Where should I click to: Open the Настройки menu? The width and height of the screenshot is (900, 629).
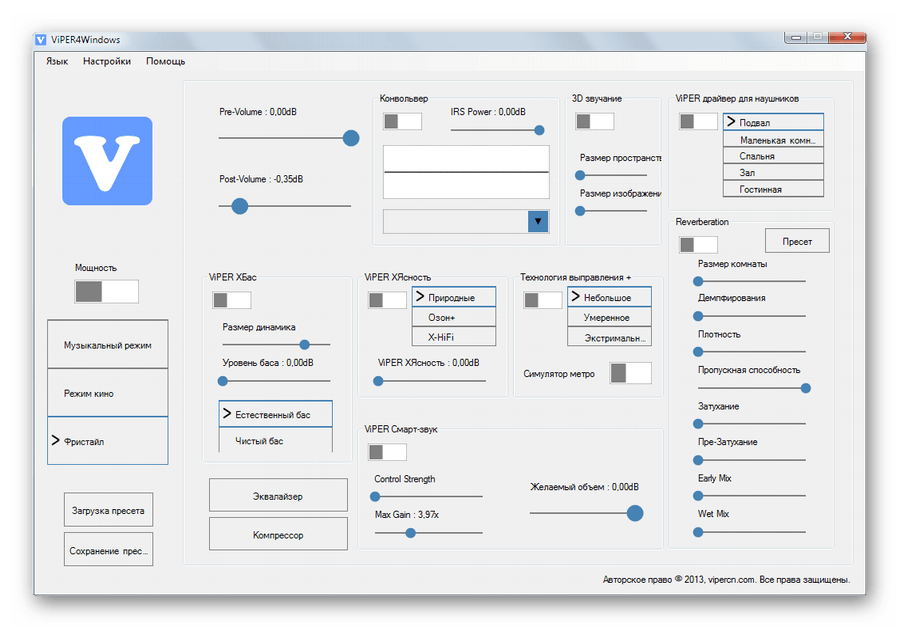(107, 61)
